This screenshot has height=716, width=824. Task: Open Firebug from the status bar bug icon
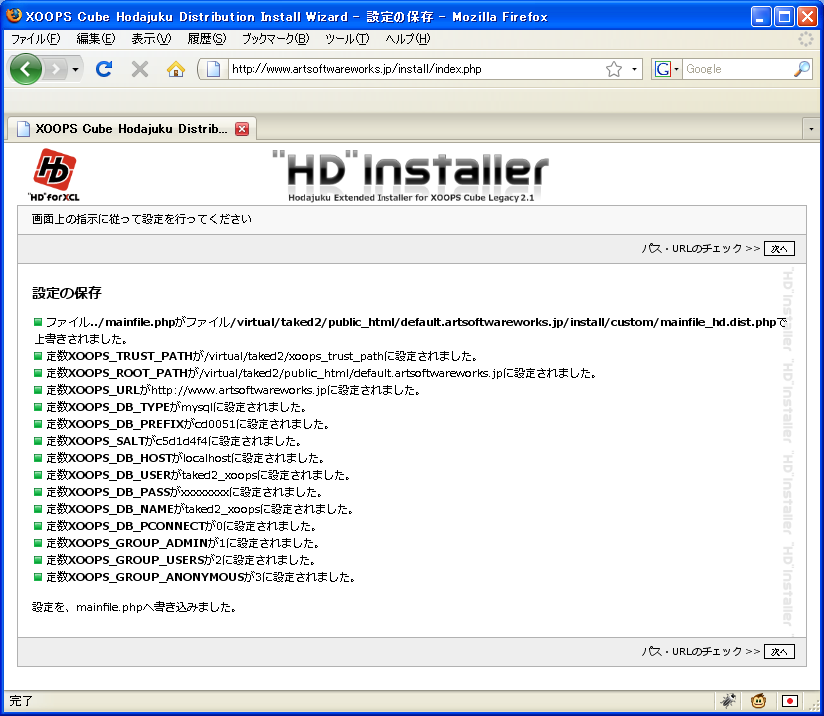(728, 701)
